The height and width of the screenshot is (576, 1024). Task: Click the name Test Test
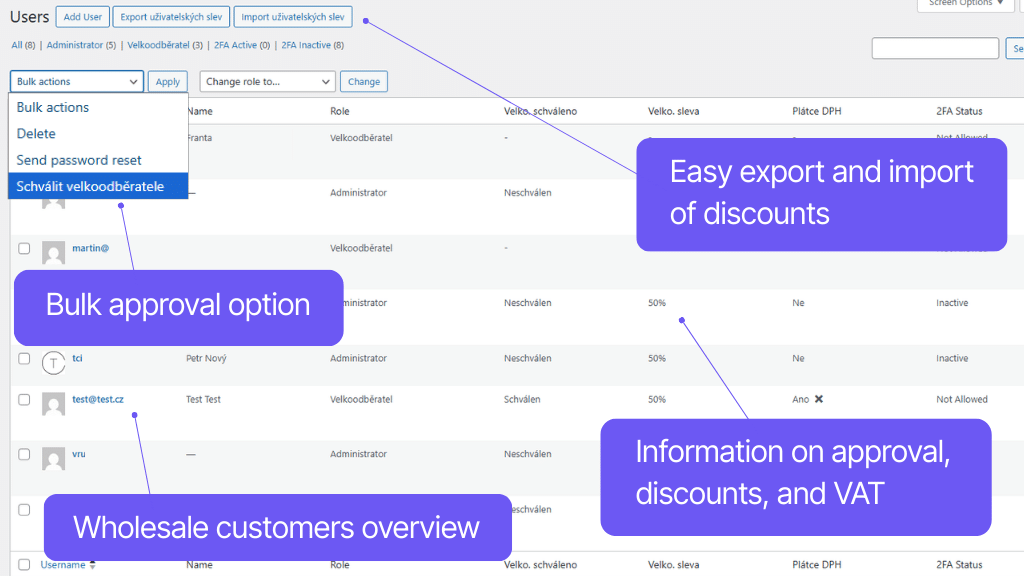[x=203, y=399]
